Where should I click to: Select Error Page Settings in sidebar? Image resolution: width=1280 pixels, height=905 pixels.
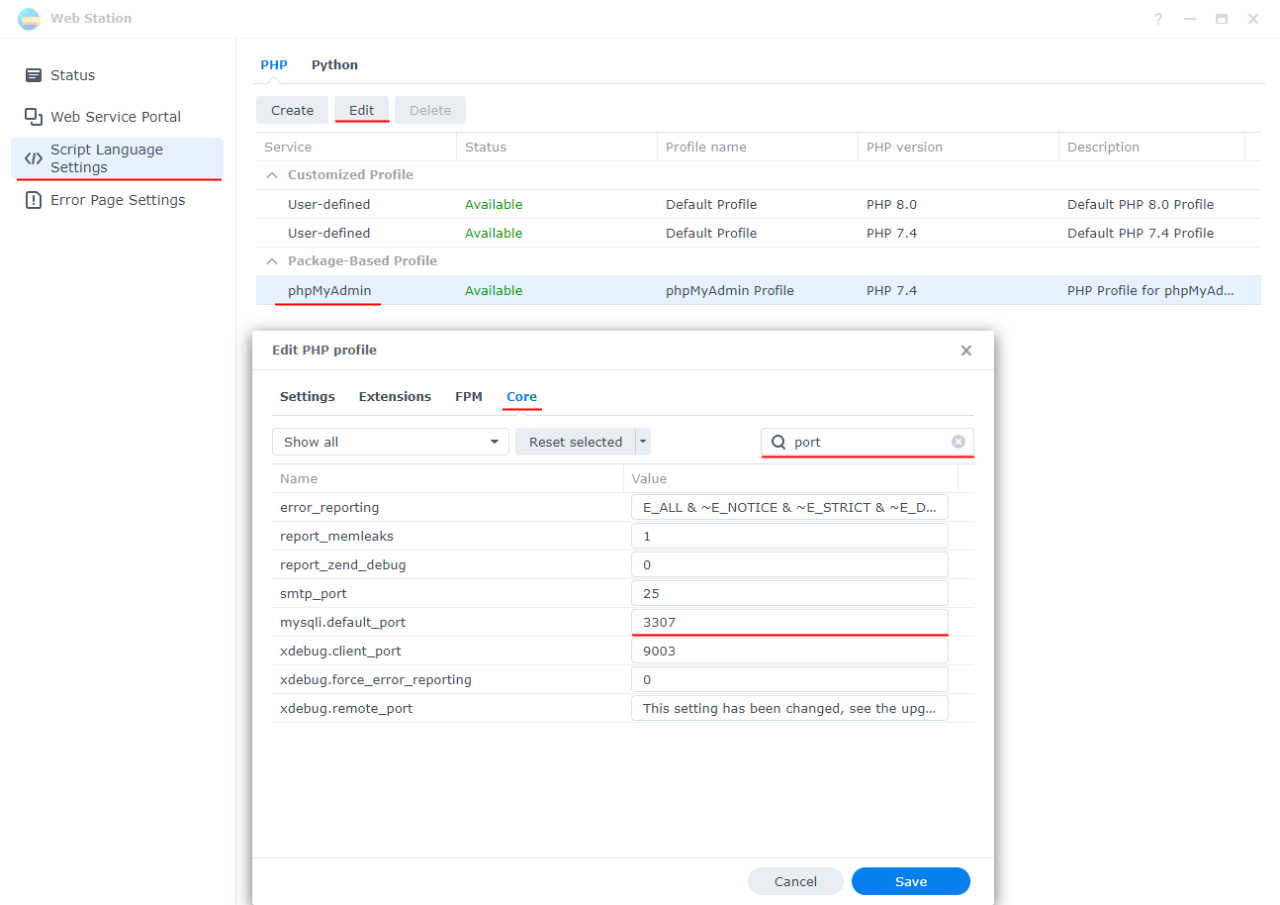pyautogui.click(x=117, y=200)
